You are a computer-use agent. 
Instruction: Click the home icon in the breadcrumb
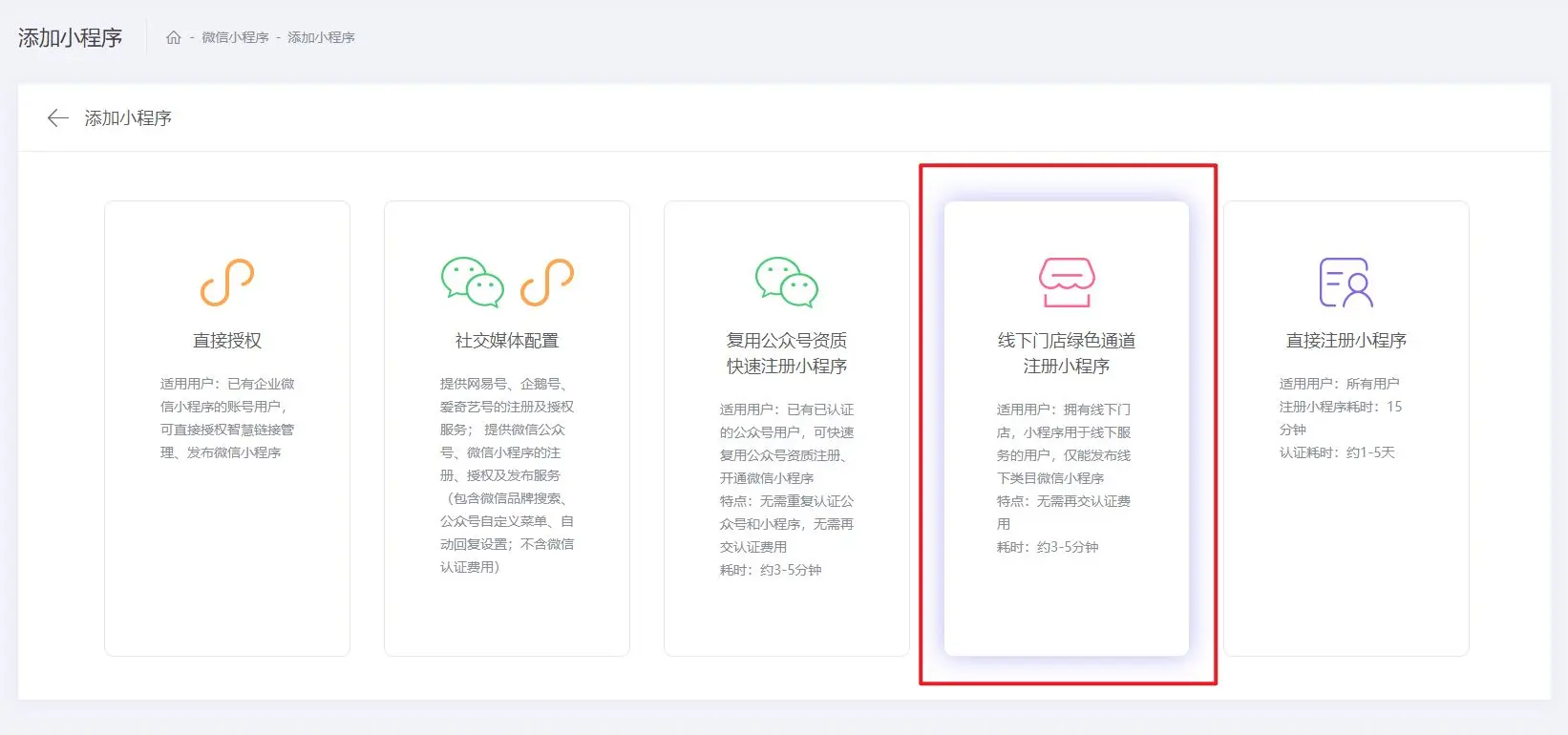(173, 37)
